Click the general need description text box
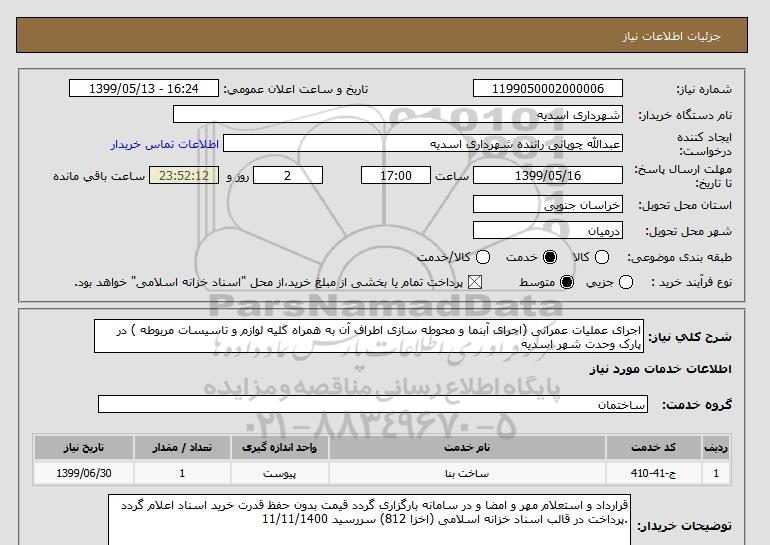The width and height of the screenshot is (770, 545). [369, 336]
